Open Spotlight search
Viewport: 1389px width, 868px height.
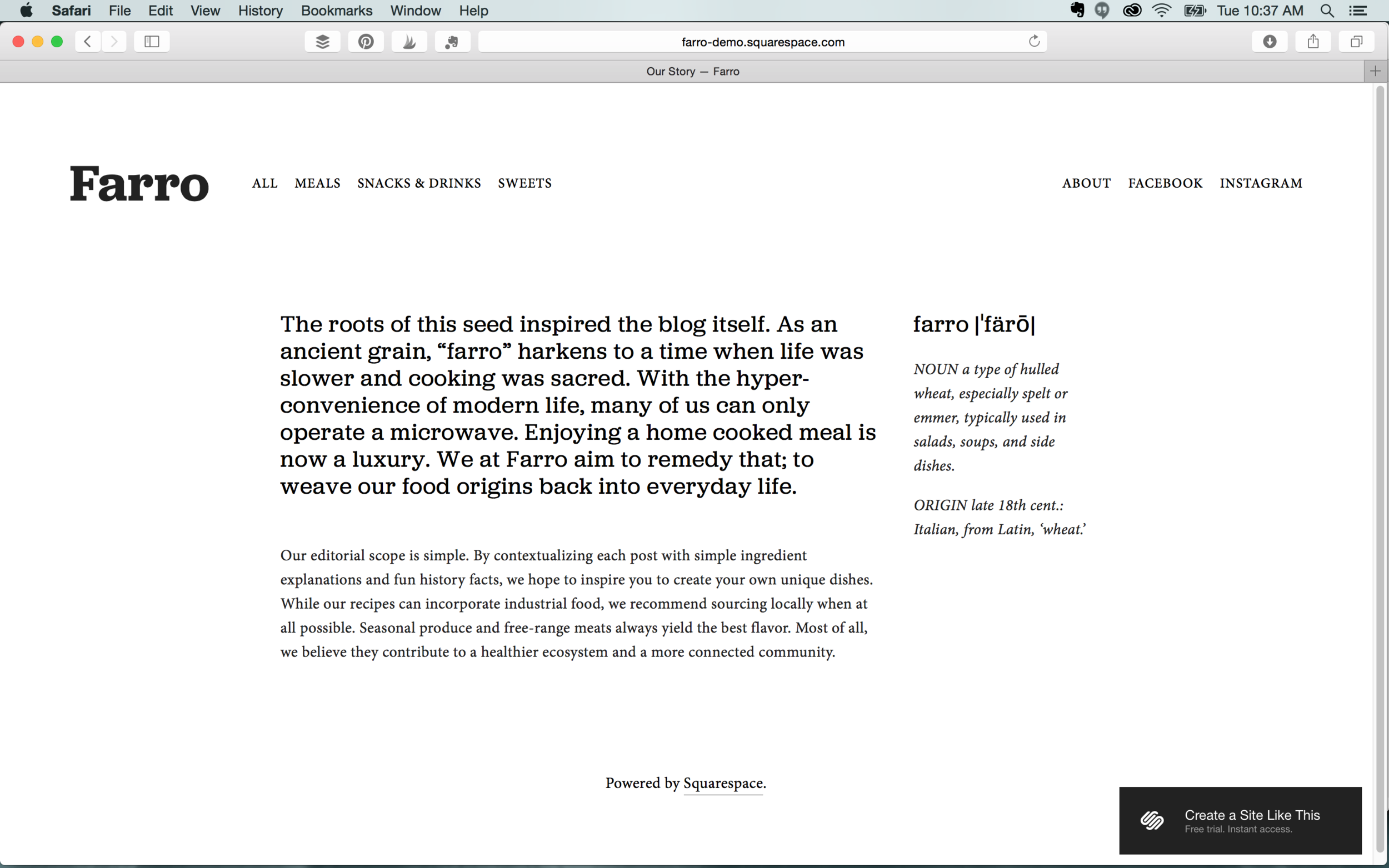pos(1327,11)
